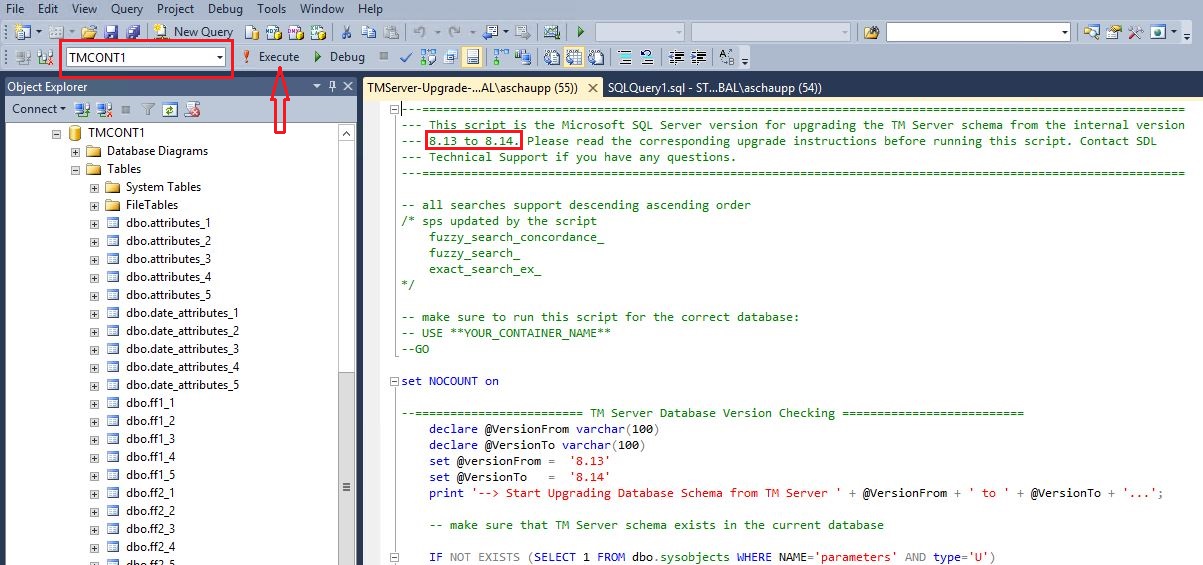Viewport: 1203px width, 565px height.
Task: Open the empty Find combo box
Action: point(978,32)
